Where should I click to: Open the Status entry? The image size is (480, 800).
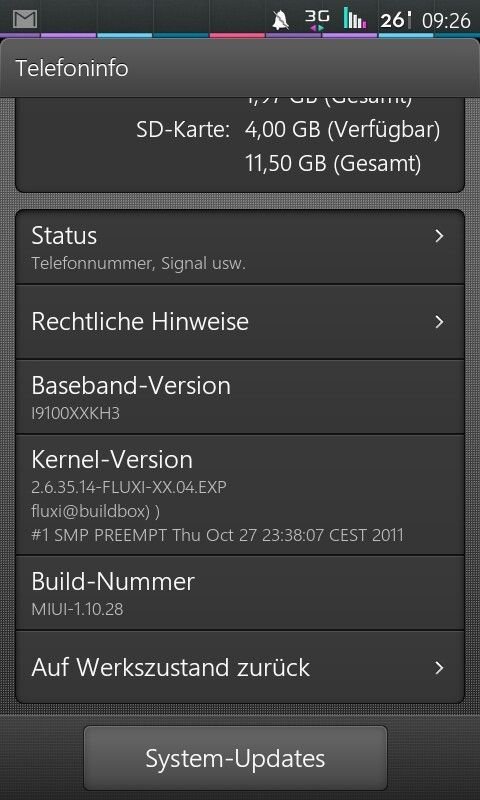(x=240, y=247)
